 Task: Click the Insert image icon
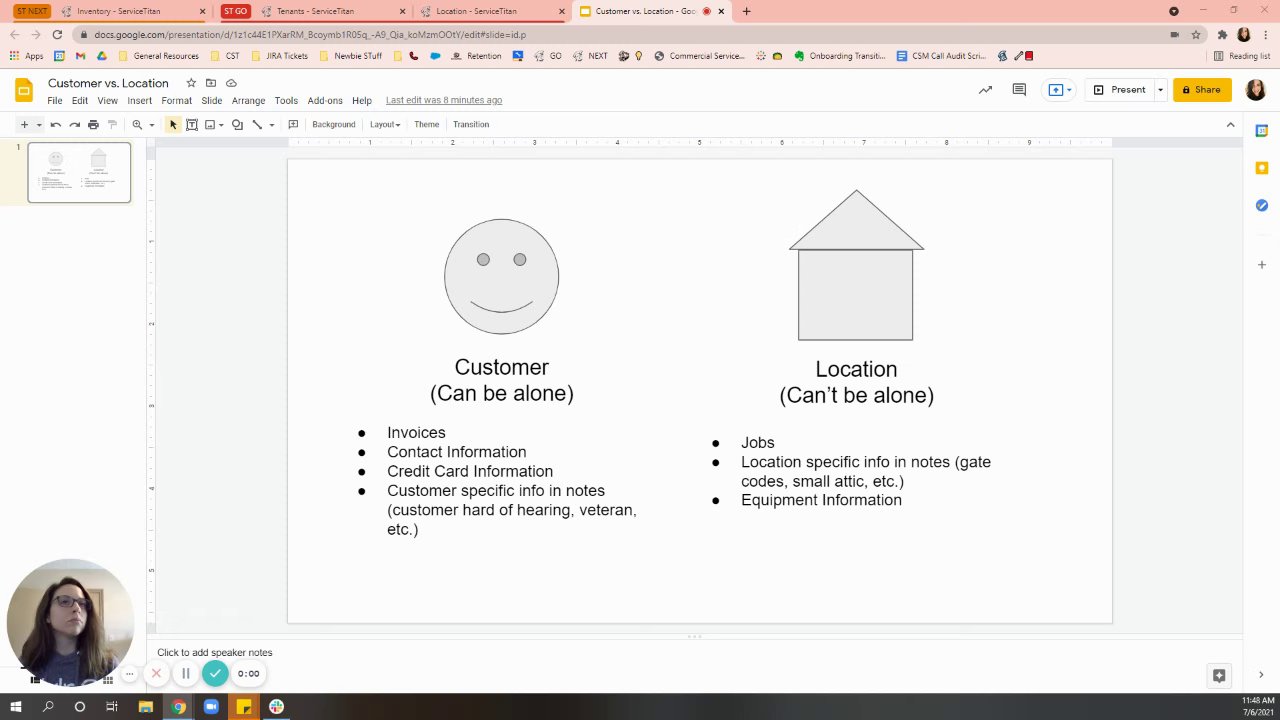tap(210, 125)
